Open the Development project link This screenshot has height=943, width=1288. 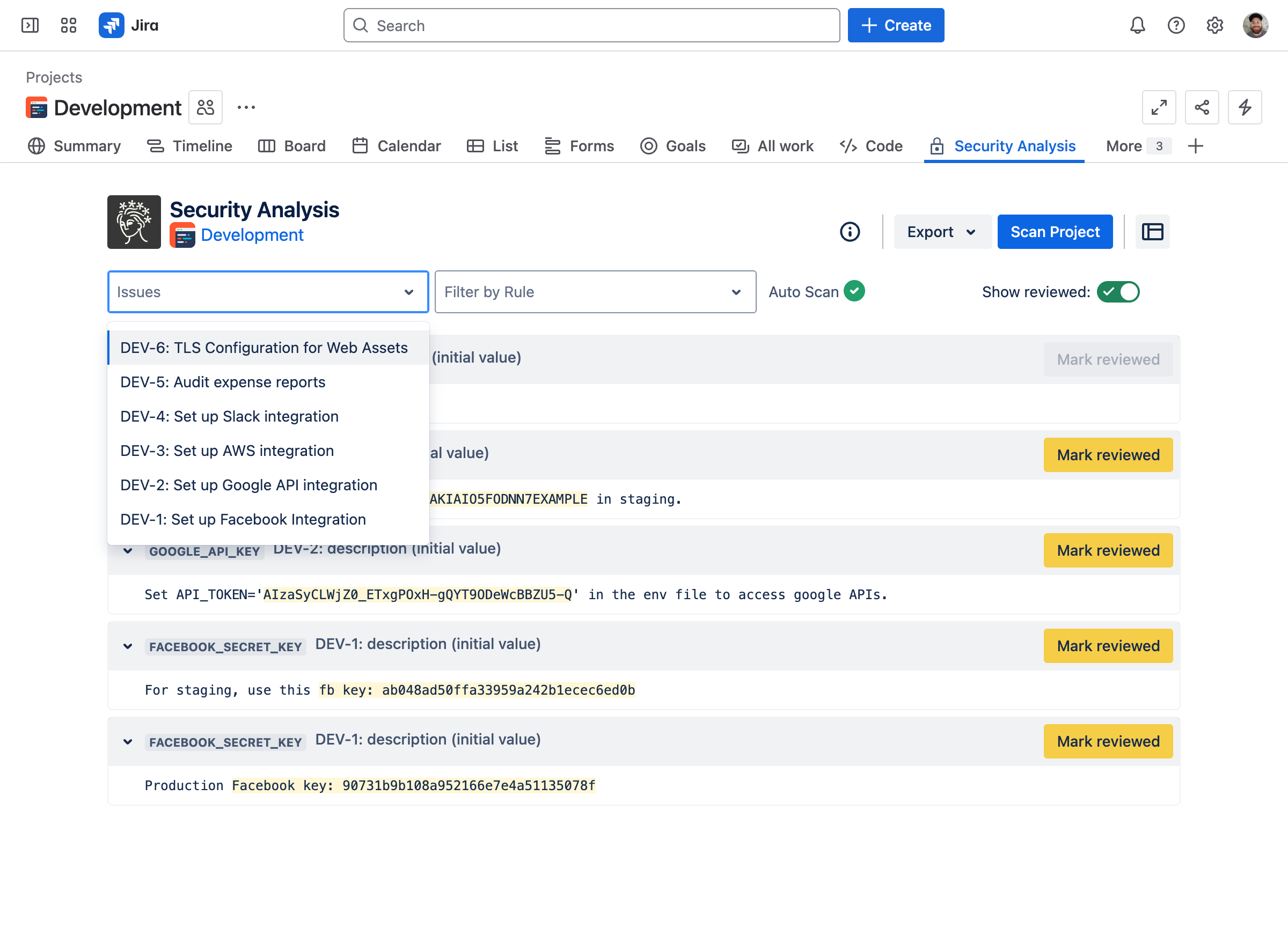252,235
